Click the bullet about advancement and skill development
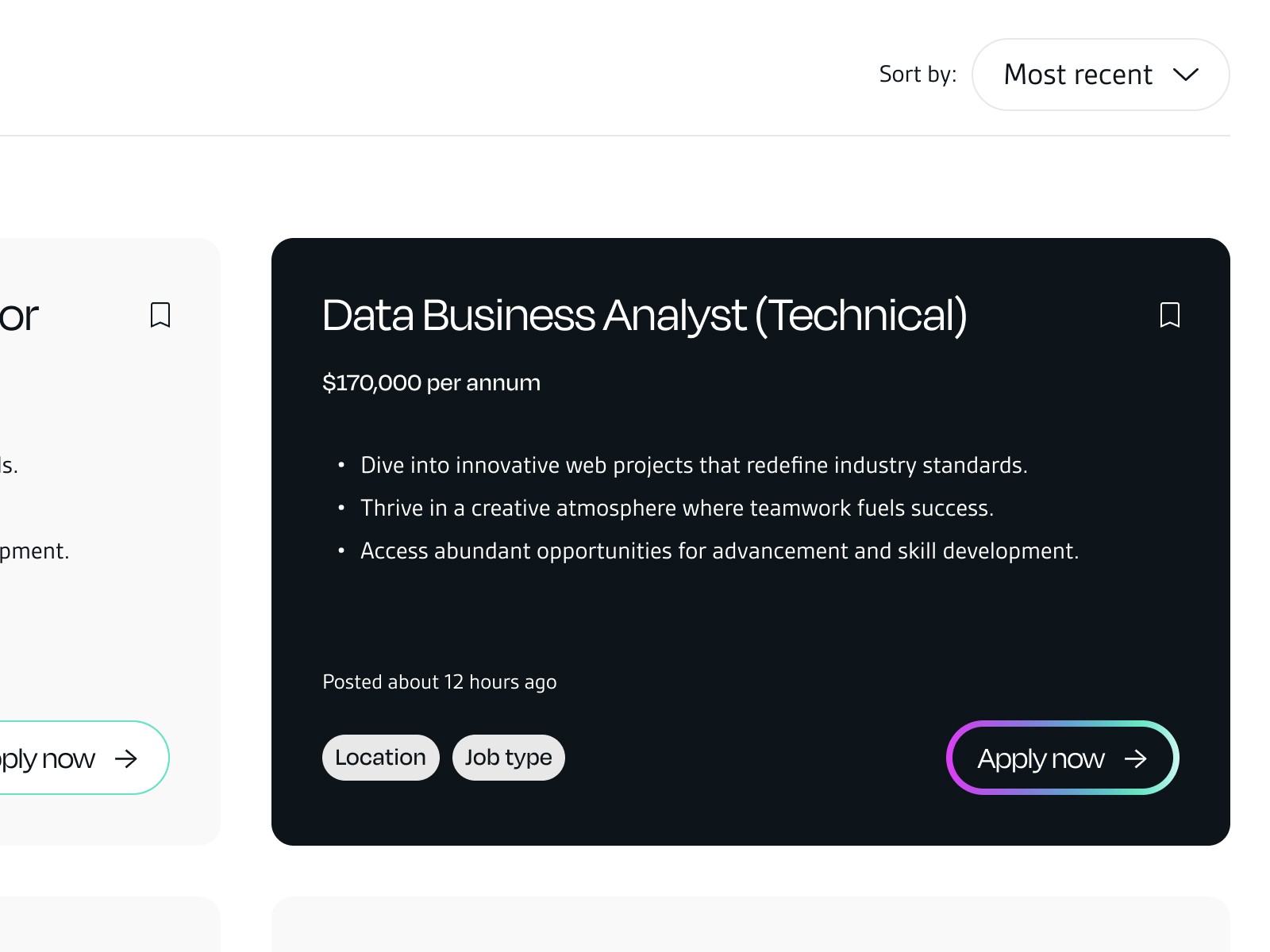The image size is (1270, 952). [x=719, y=551]
